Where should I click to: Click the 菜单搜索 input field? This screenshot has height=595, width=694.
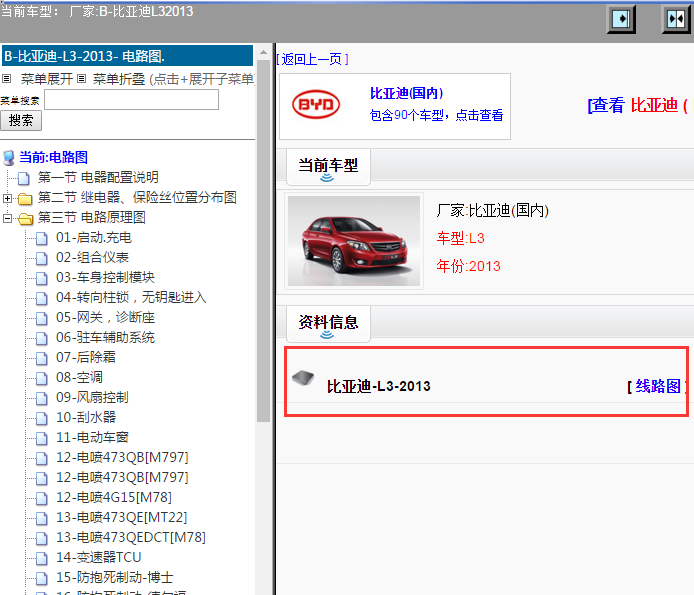(x=131, y=100)
